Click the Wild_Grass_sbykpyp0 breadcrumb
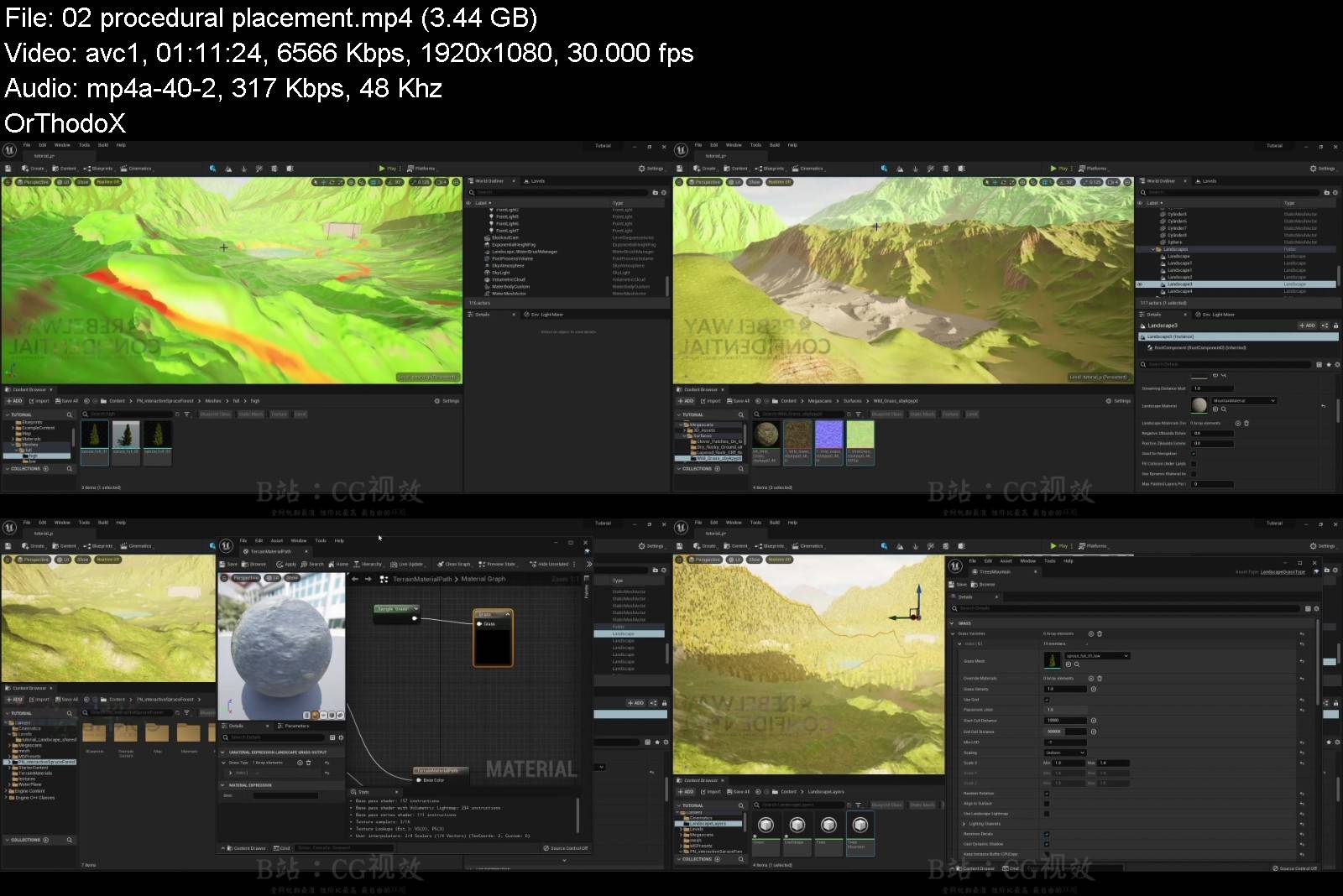This screenshot has height=896, width=1343. pos(896,401)
